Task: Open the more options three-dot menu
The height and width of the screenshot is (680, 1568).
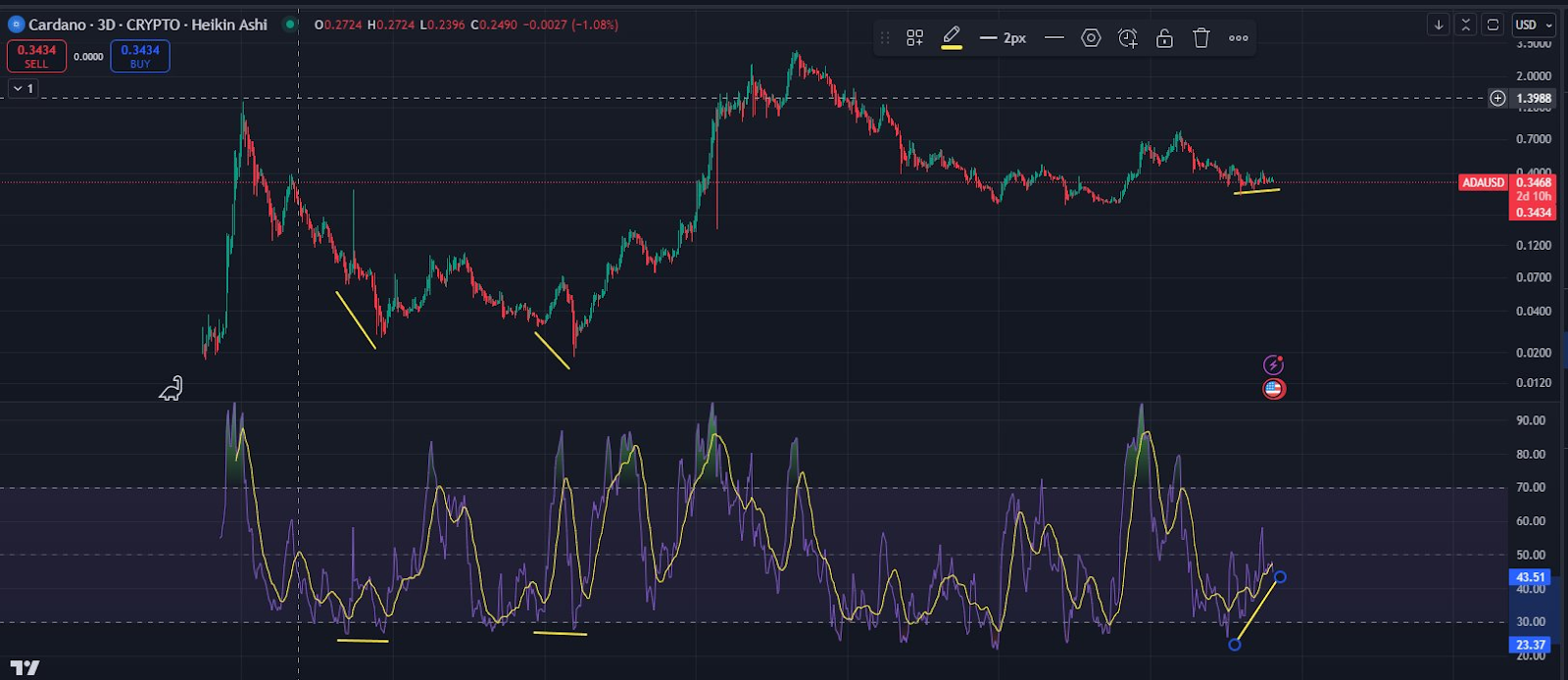Action: [1239, 38]
